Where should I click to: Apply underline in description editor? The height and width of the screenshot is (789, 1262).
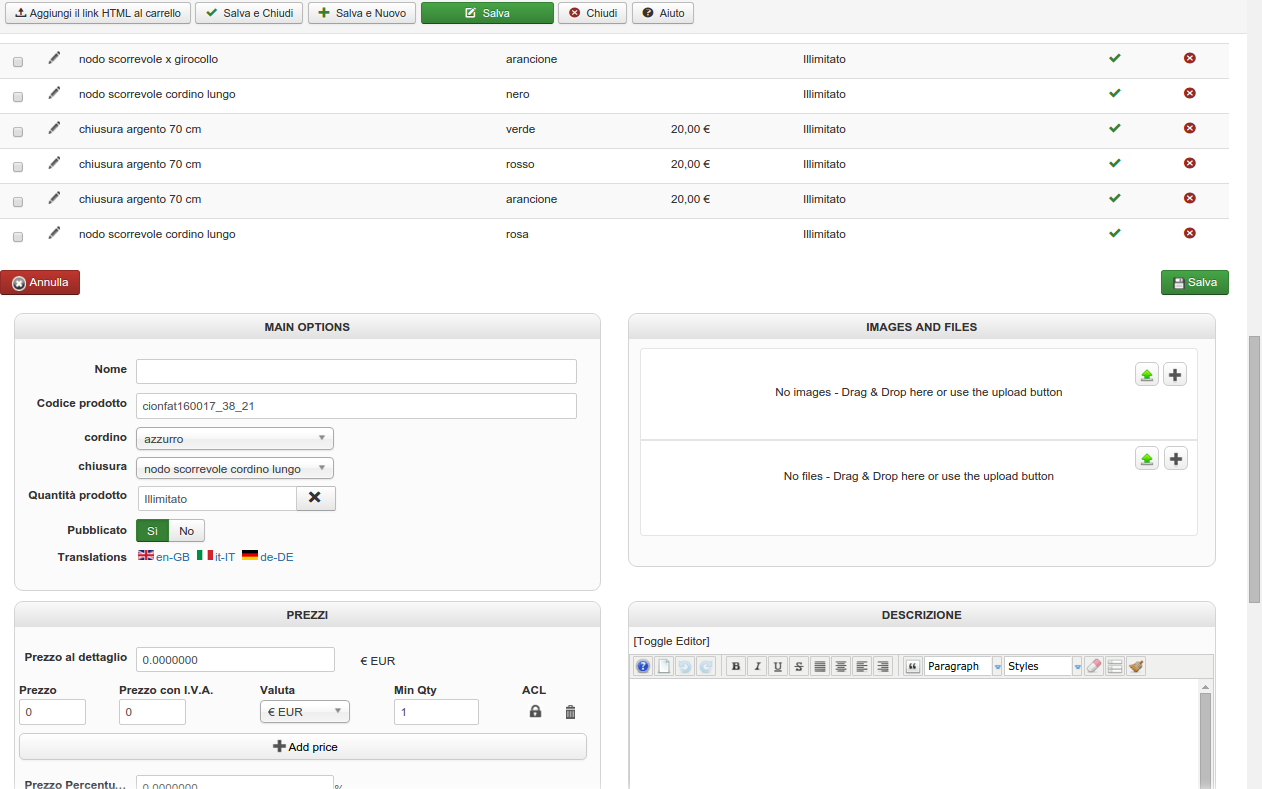click(778, 666)
